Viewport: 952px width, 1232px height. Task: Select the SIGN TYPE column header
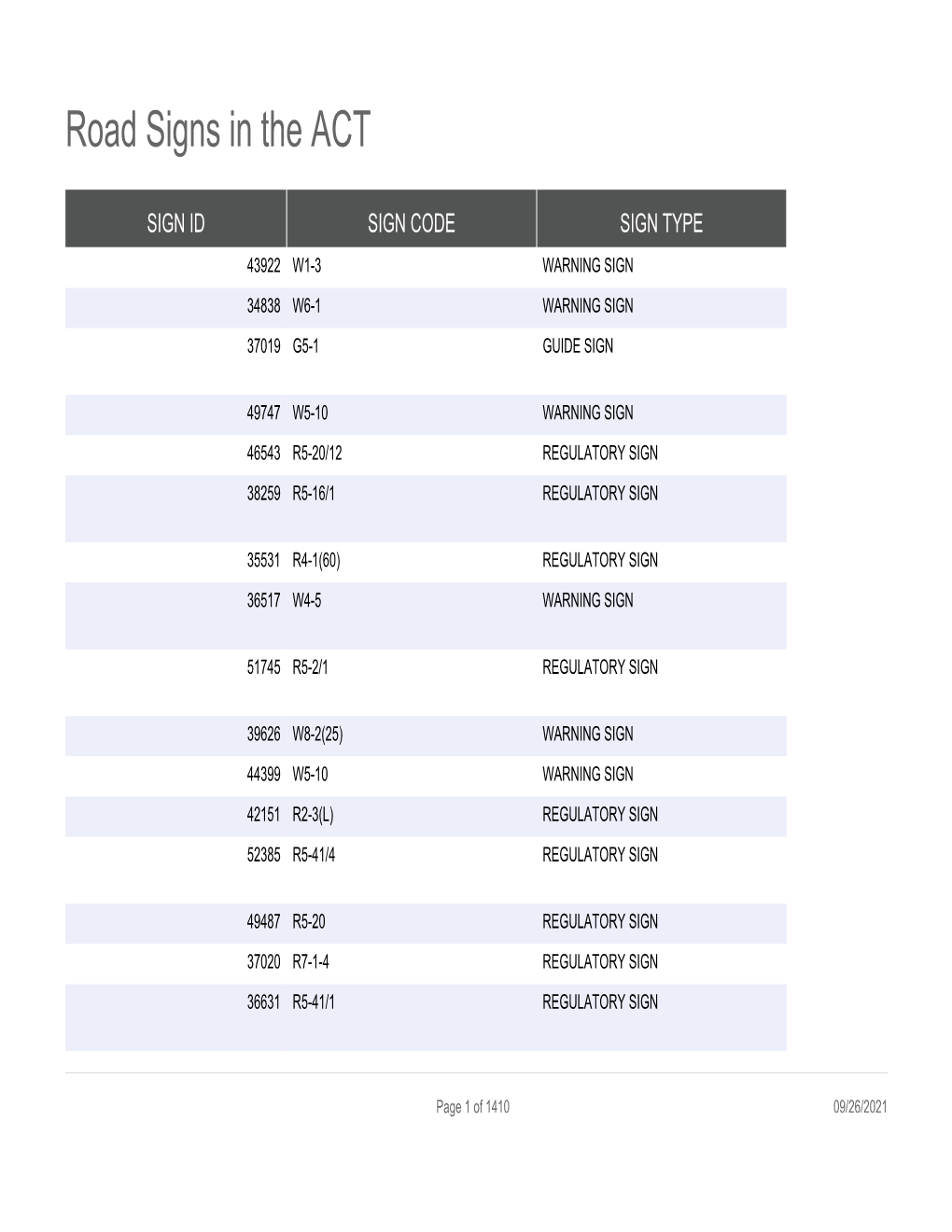tap(661, 223)
